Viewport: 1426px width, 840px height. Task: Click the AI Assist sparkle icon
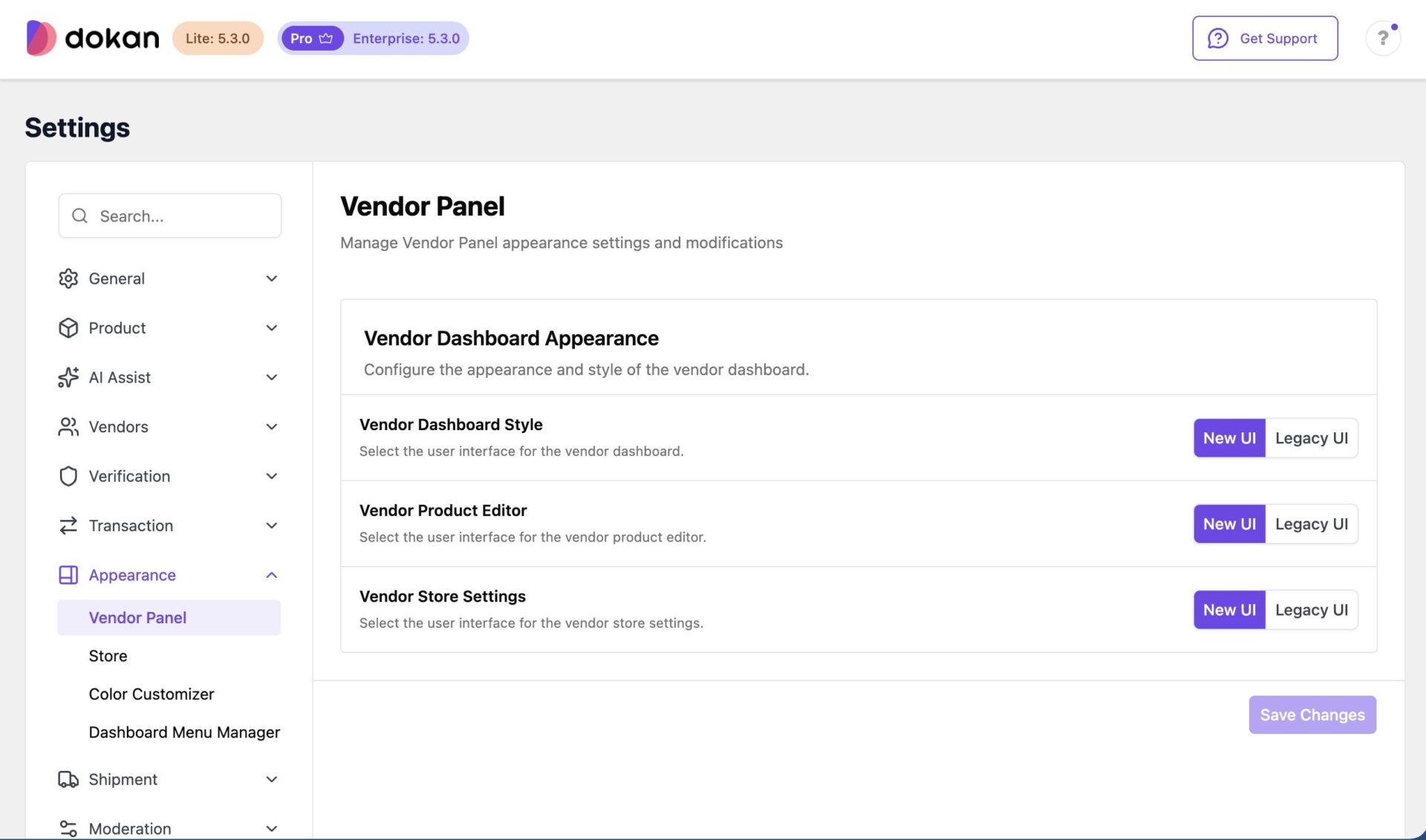[x=68, y=377]
